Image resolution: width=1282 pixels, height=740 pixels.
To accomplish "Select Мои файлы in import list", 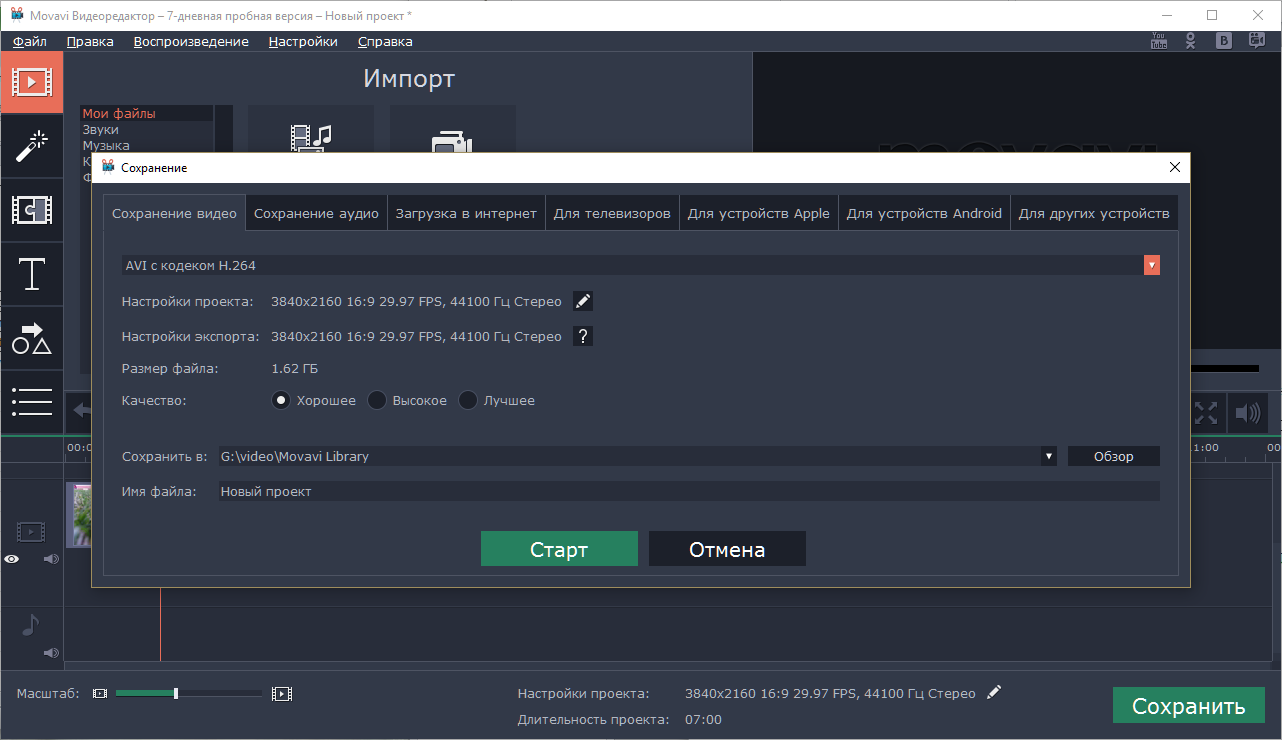I will click(147, 114).
